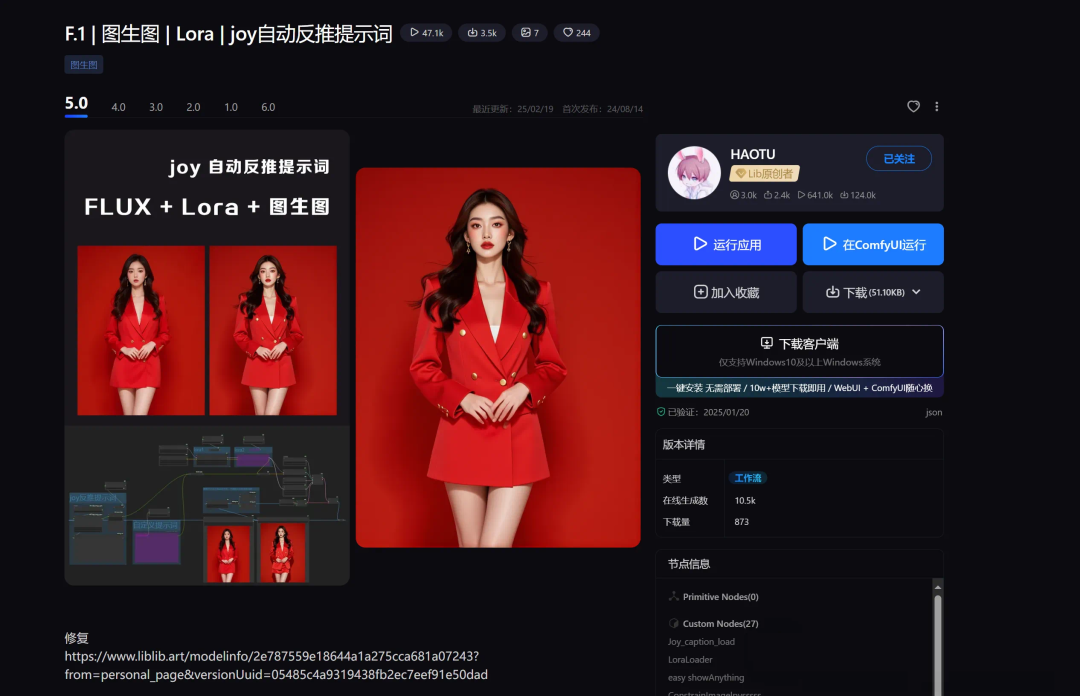Image resolution: width=1080 pixels, height=696 pixels.
Task: Click the node info panel scrollbar
Action: [x=937, y=644]
